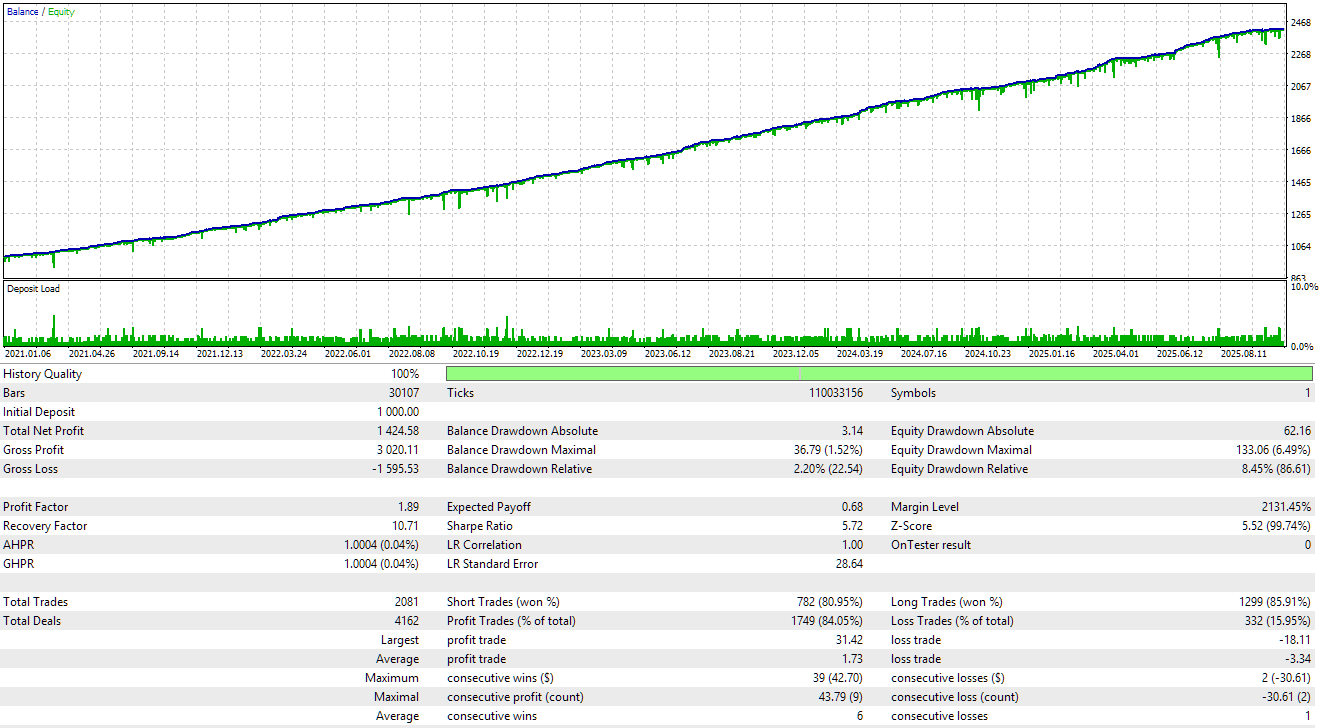The height and width of the screenshot is (728, 1323).
Task: Click the Symbols label
Action: pos(913,393)
